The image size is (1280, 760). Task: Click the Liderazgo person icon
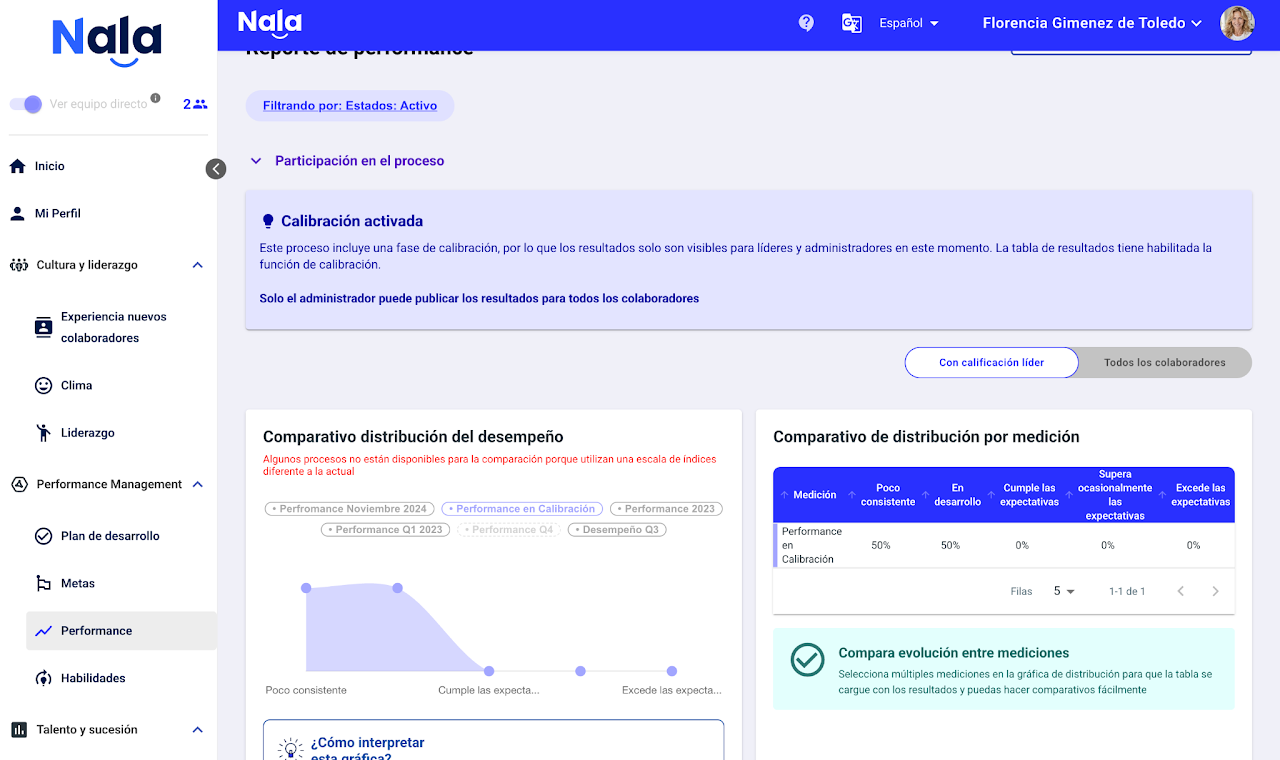point(43,433)
